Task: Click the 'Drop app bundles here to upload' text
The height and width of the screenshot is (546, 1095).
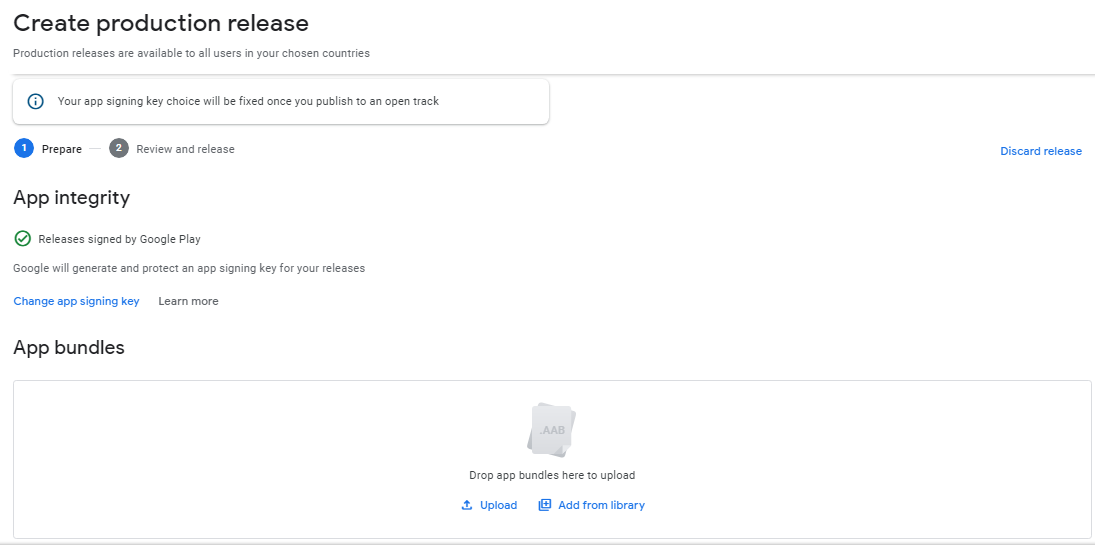Action: [552, 475]
